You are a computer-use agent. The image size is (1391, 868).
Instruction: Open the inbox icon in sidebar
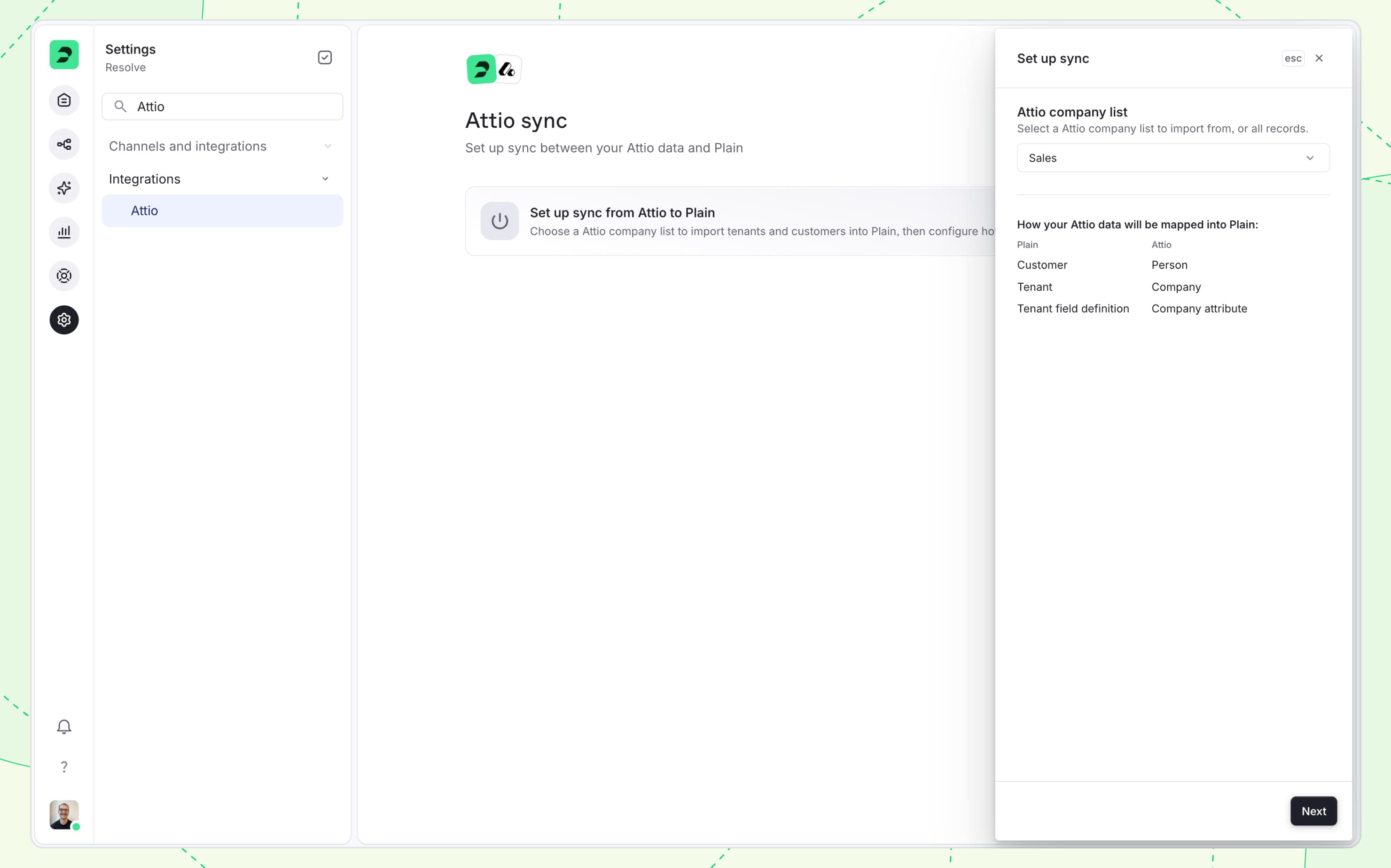pos(64,101)
